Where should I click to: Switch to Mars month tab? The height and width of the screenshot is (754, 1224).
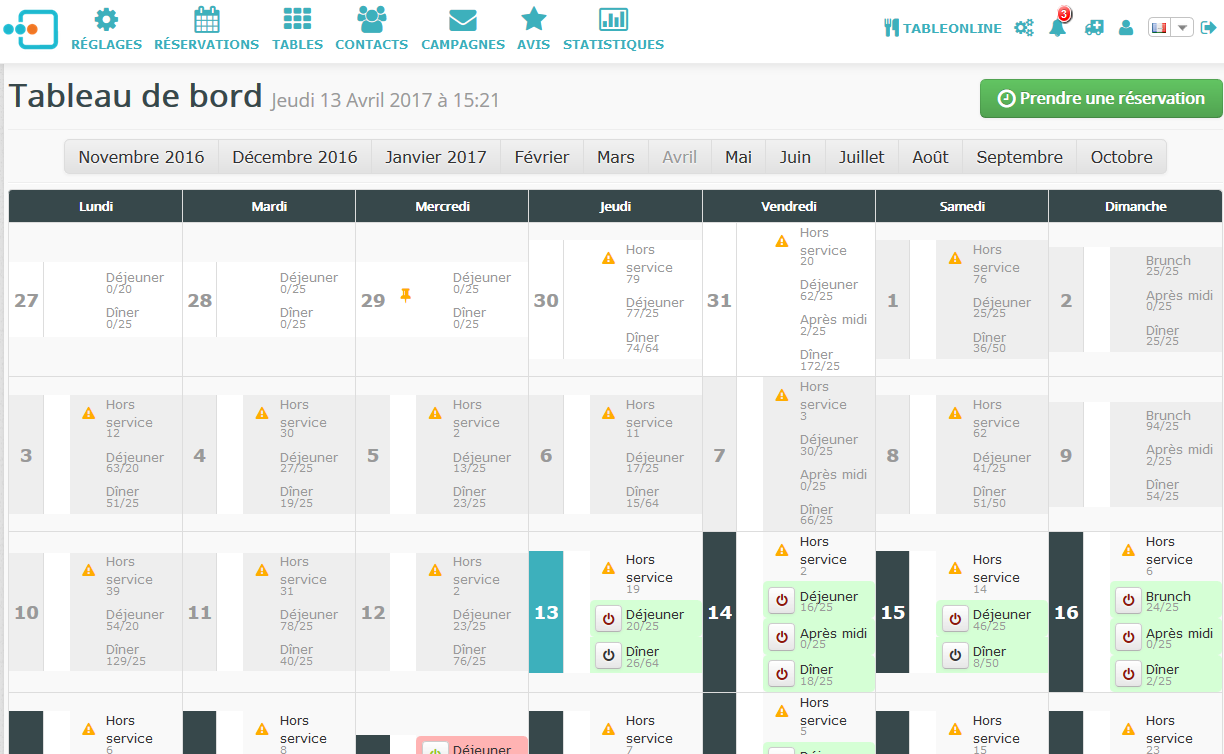click(616, 157)
